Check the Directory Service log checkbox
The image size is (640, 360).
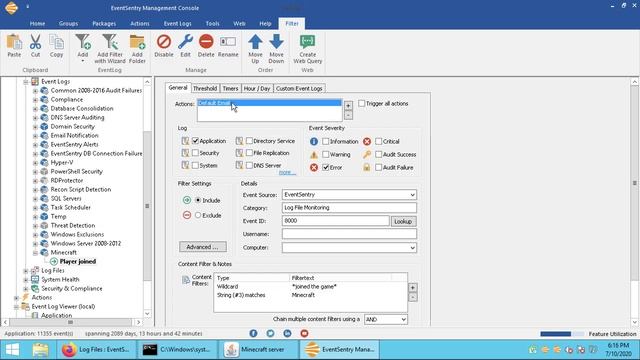pos(249,141)
